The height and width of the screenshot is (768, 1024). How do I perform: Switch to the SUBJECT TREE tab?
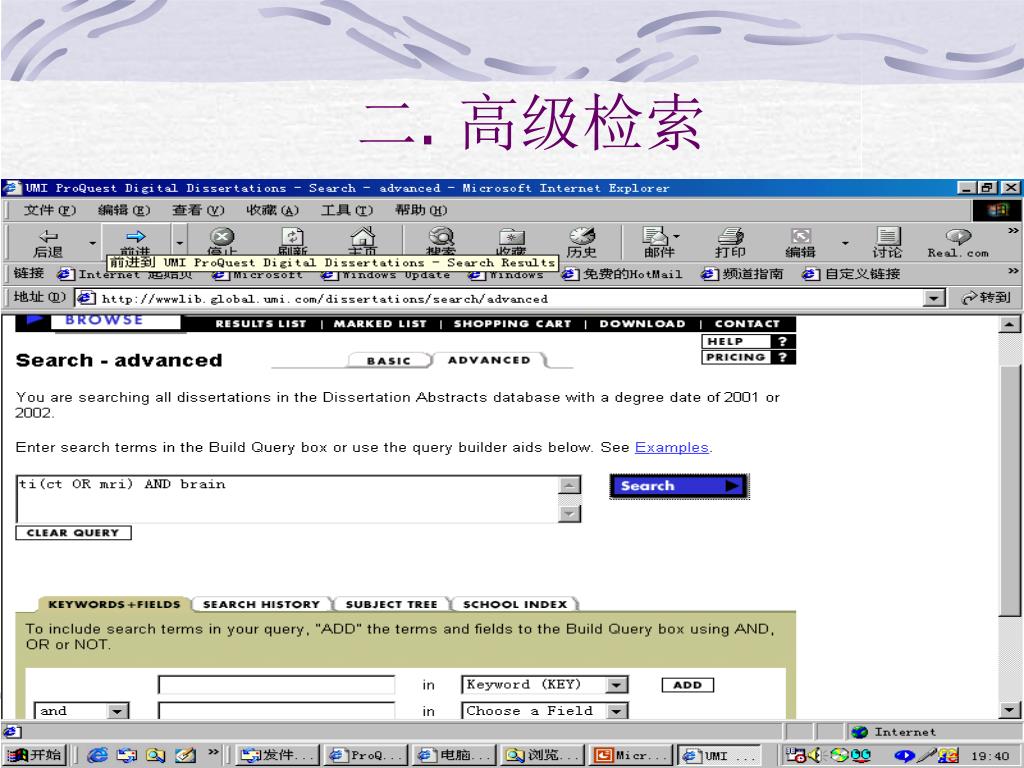click(x=391, y=604)
